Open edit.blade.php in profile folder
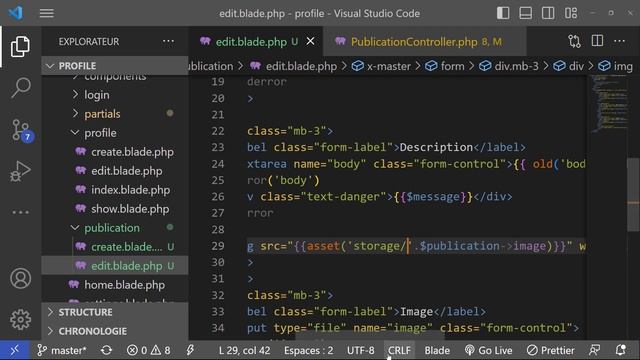Image resolution: width=640 pixels, height=360 pixels. [x=114, y=171]
